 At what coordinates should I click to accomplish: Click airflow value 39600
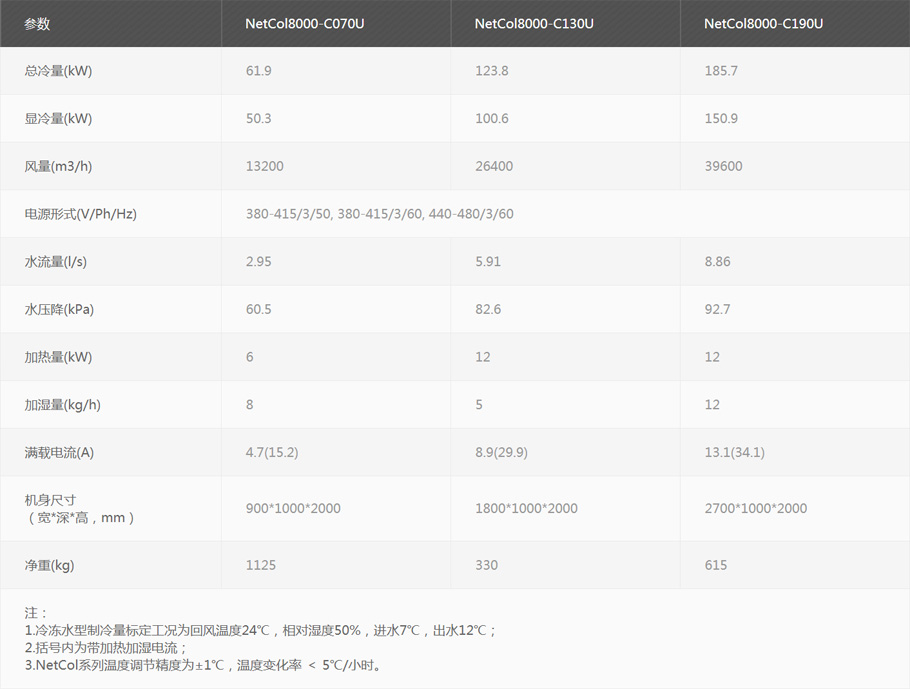(x=723, y=166)
